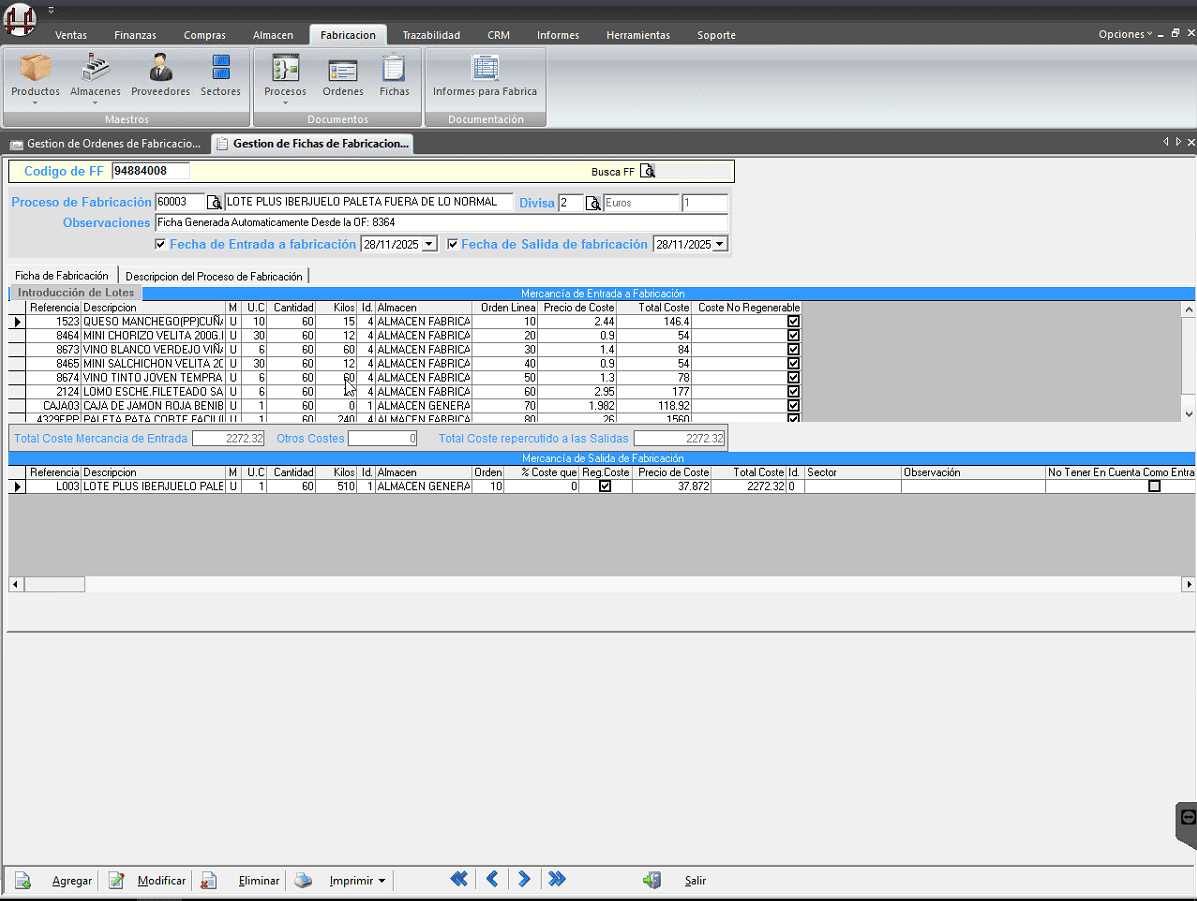Click the Eliminar button label
The width and height of the screenshot is (1197, 901).
pos(259,881)
